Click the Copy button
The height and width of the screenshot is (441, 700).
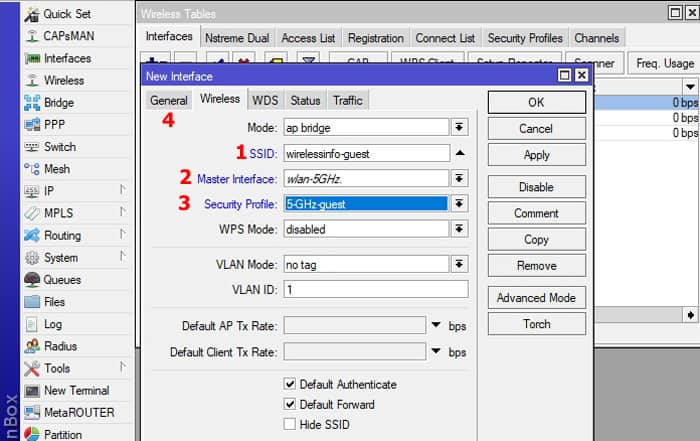tap(537, 239)
